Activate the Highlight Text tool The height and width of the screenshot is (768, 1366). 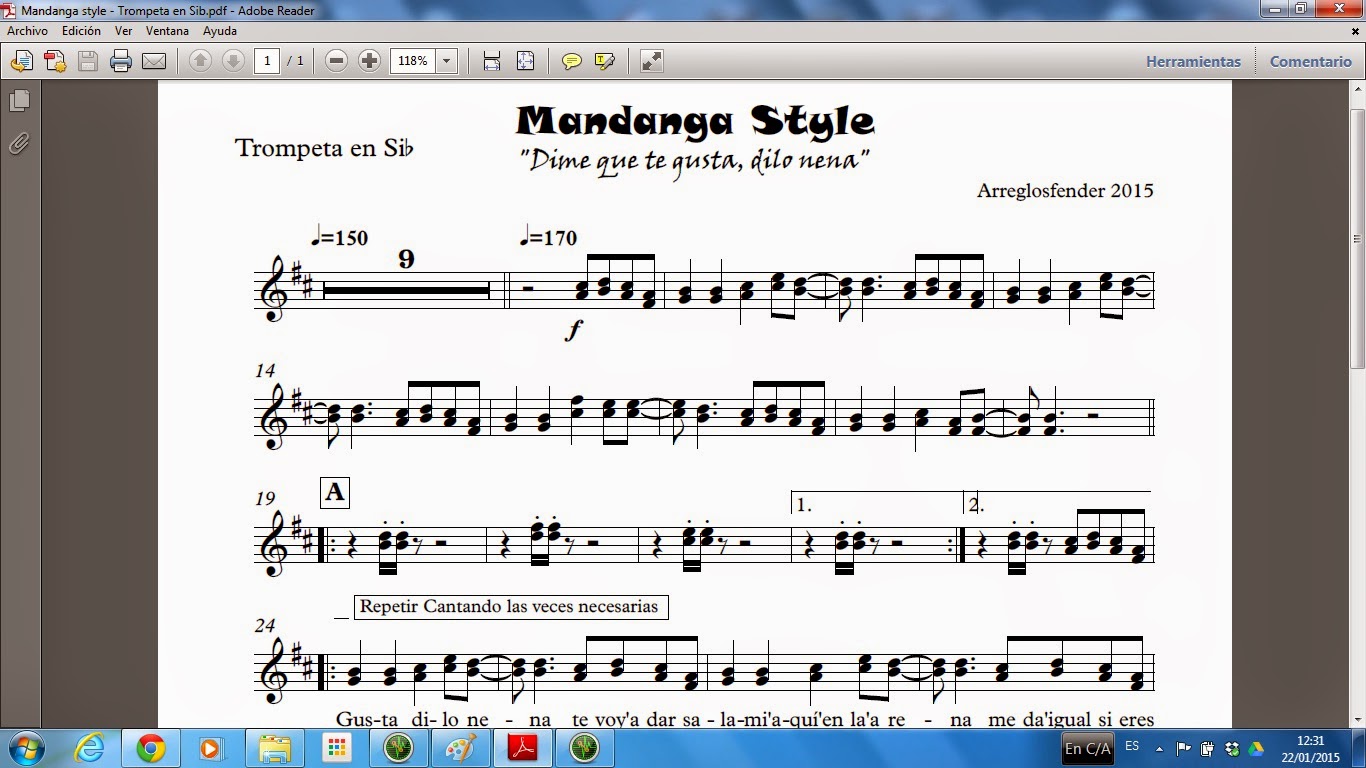pyautogui.click(x=602, y=61)
